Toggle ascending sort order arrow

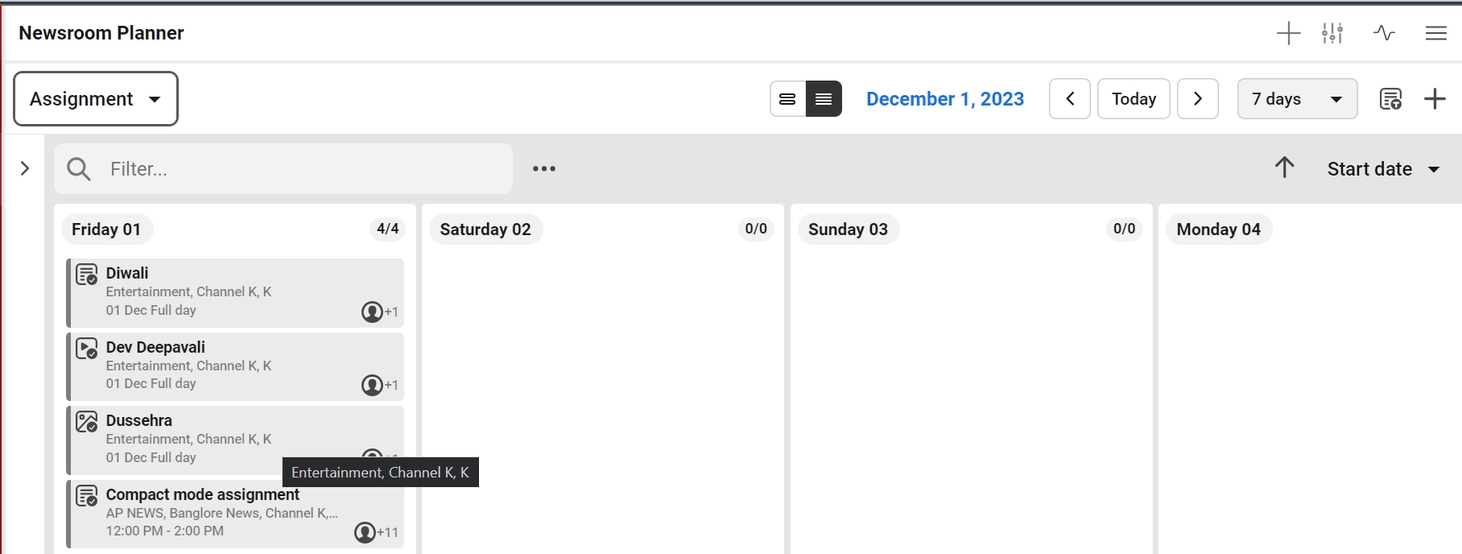[1285, 168]
